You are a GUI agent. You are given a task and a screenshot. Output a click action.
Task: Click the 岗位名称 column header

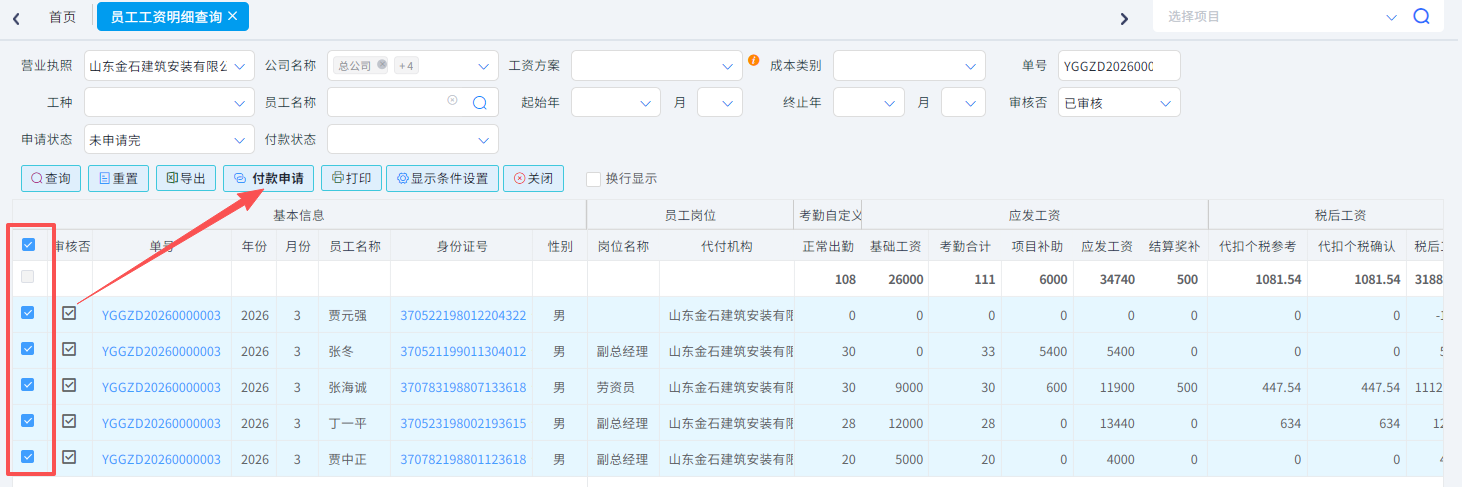(x=623, y=246)
